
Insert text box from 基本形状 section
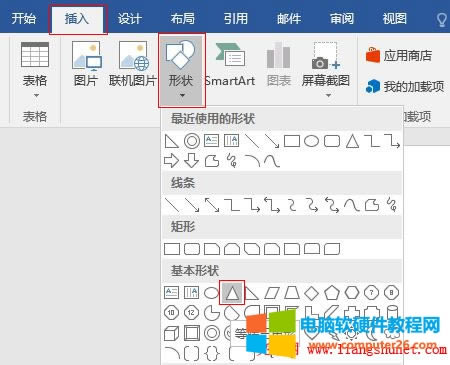[x=172, y=292]
